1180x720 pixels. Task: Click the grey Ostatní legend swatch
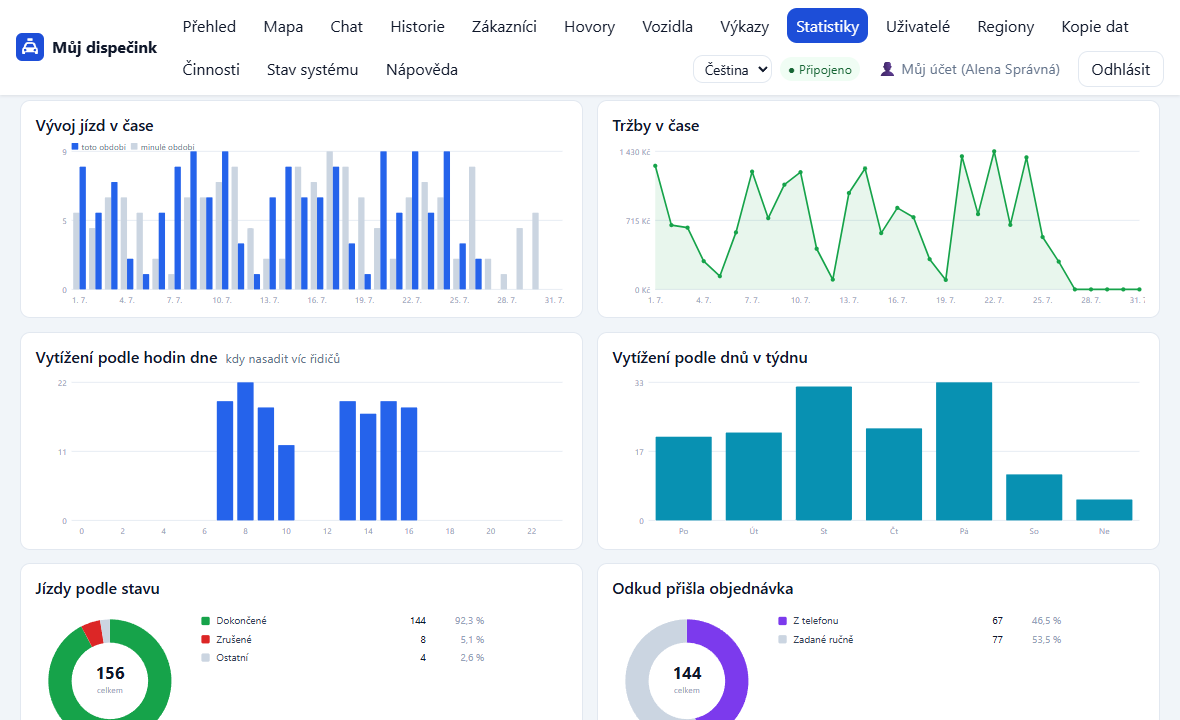[205, 658]
